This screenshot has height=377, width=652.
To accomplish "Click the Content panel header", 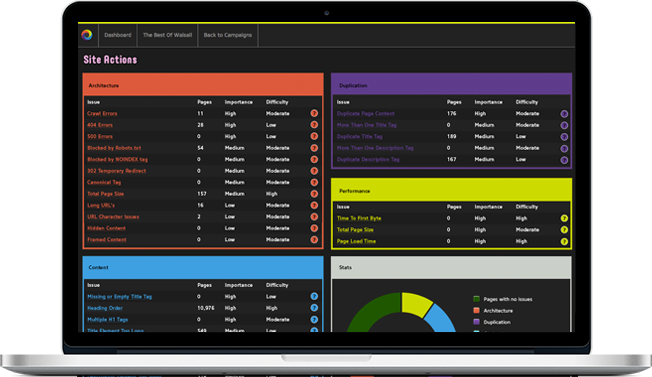I will pos(203,267).
